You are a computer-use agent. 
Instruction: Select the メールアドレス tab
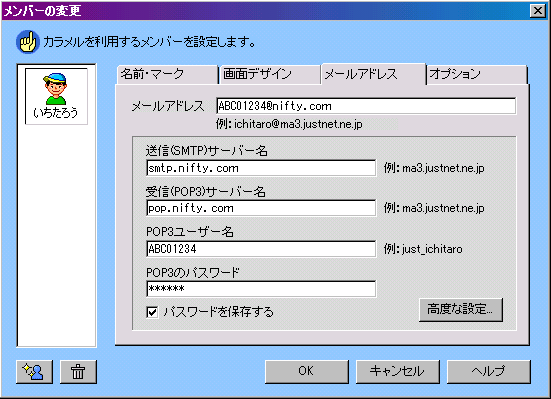373,74
